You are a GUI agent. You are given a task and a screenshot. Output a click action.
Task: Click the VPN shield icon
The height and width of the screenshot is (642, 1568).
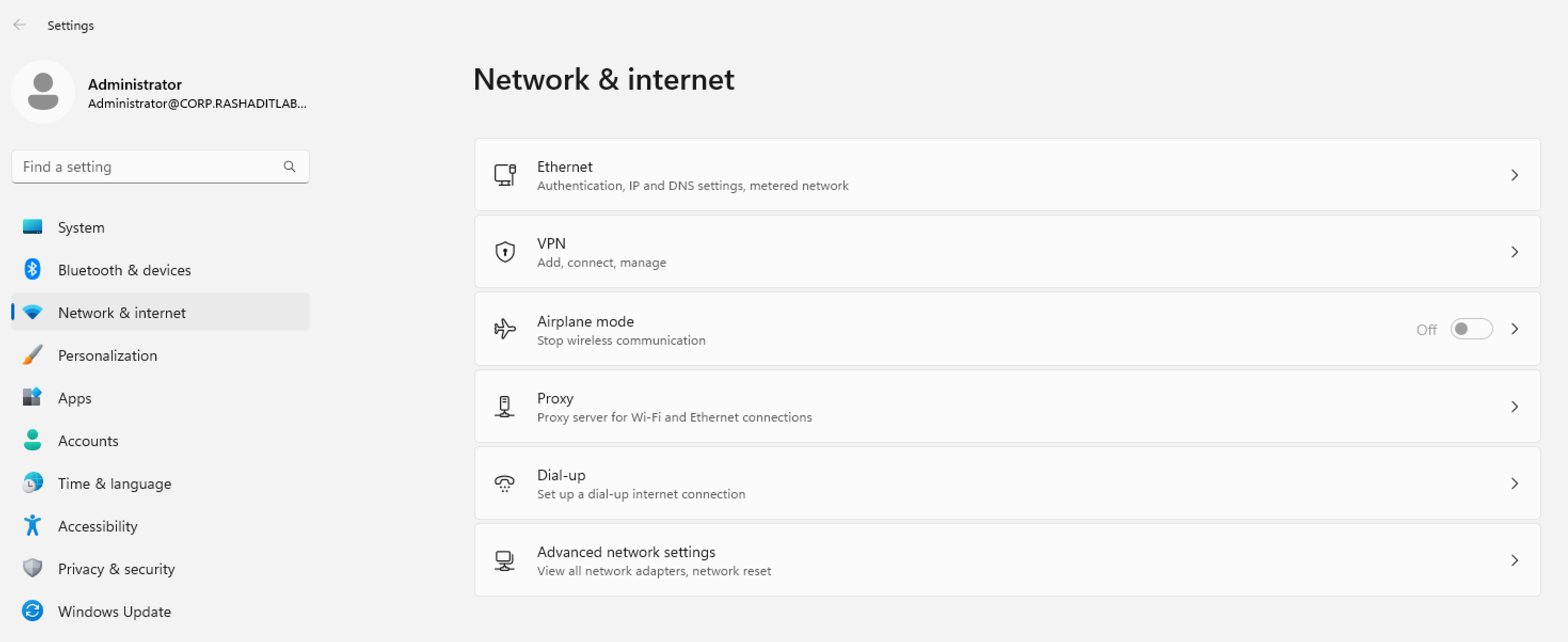point(505,251)
